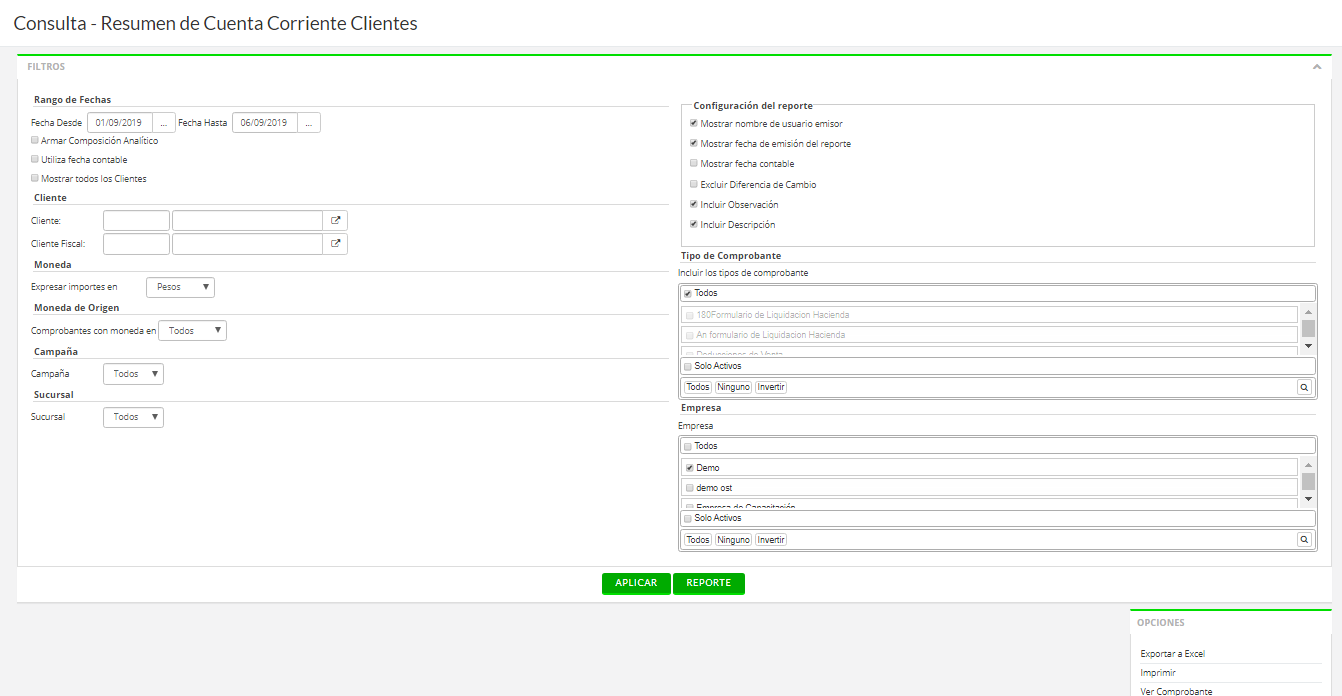Select Exportar a Excel option
1342x696 pixels.
[1172, 654]
